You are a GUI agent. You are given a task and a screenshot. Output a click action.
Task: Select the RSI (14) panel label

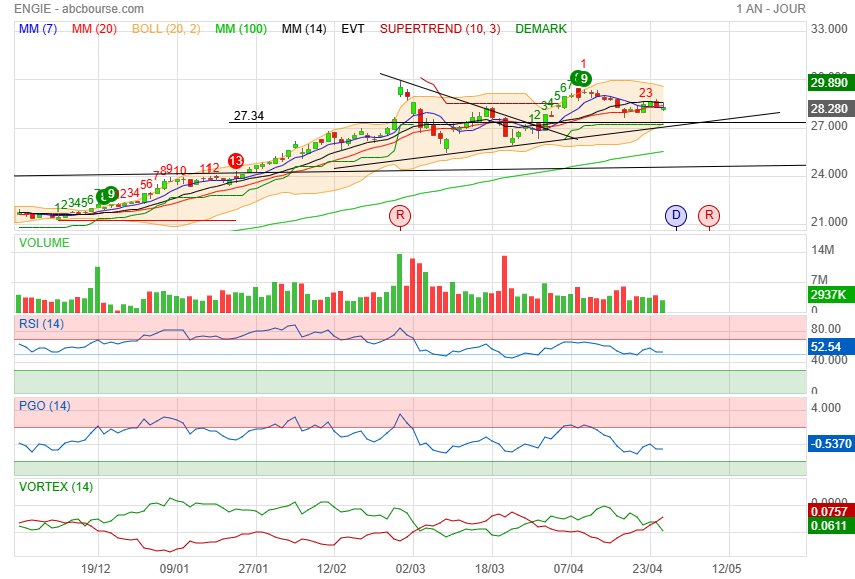pos(41,324)
